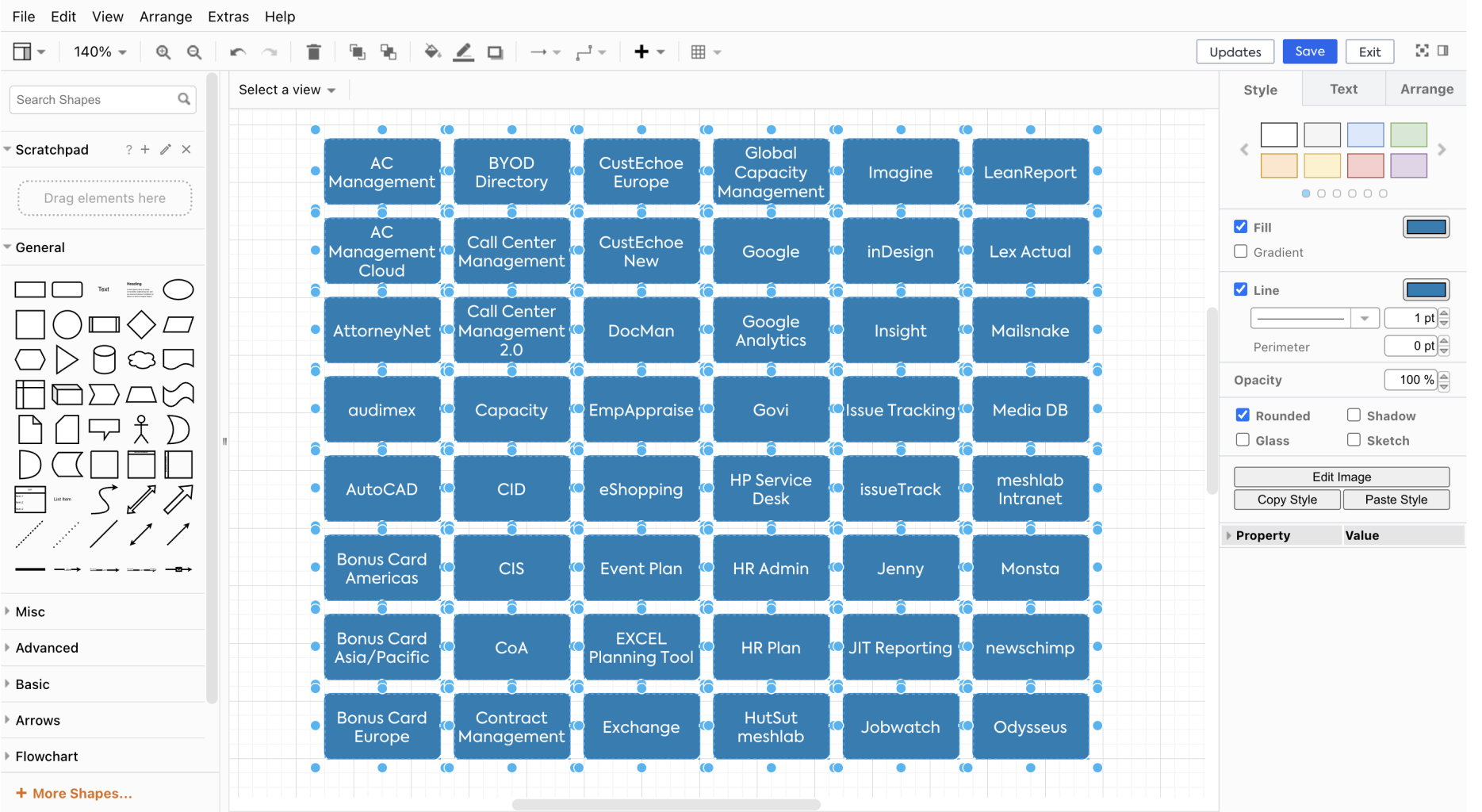Undo the last action
The width and height of the screenshot is (1482, 812).
click(x=238, y=52)
